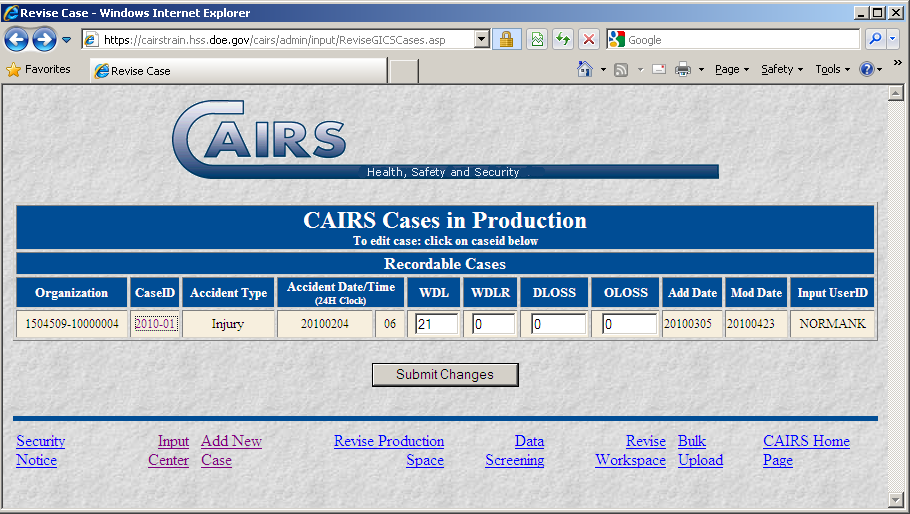
Task: Go forward with the browser Forward arrow
Action: click(x=44, y=40)
